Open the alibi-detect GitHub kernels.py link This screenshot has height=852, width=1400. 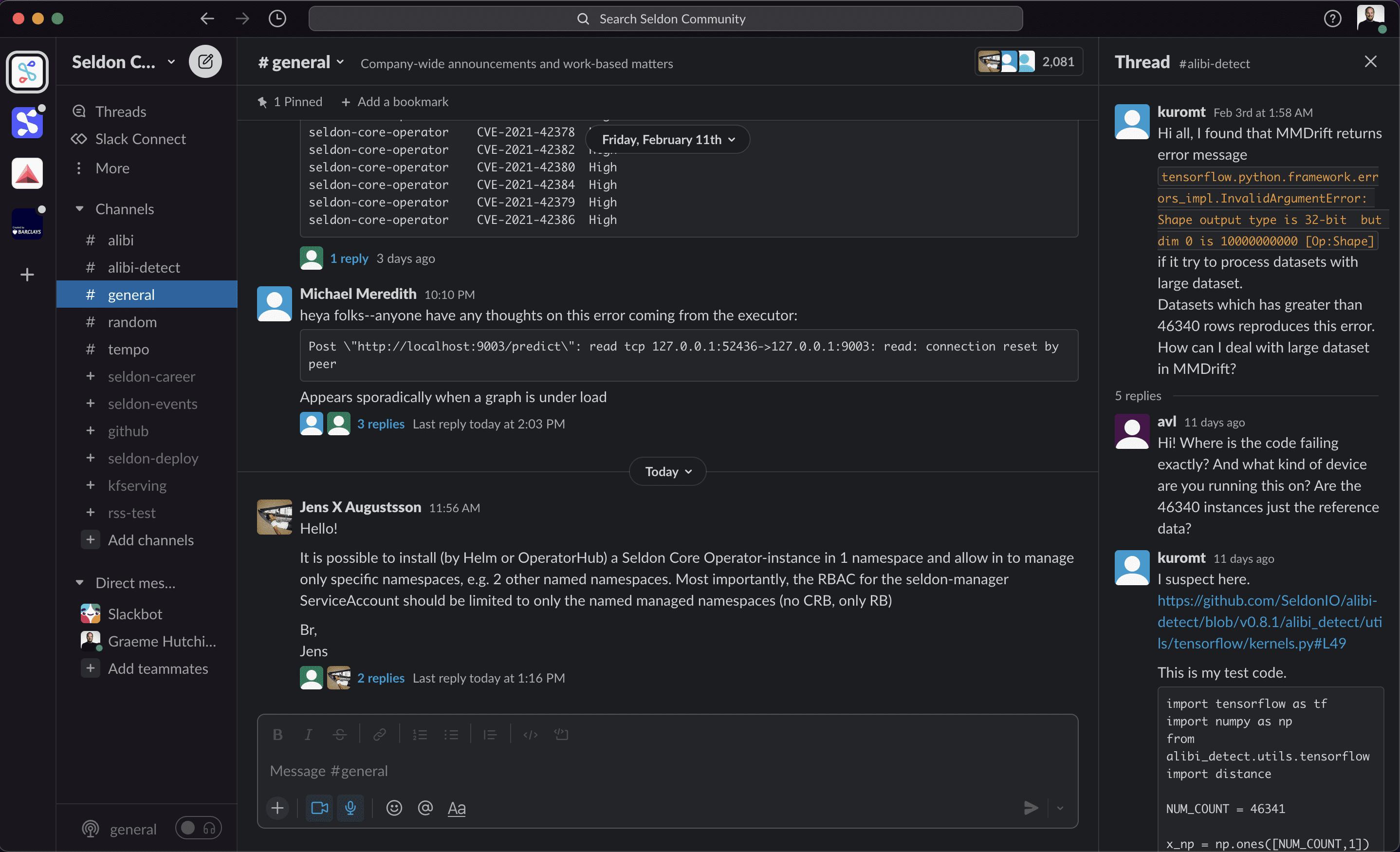pyautogui.click(x=1270, y=622)
